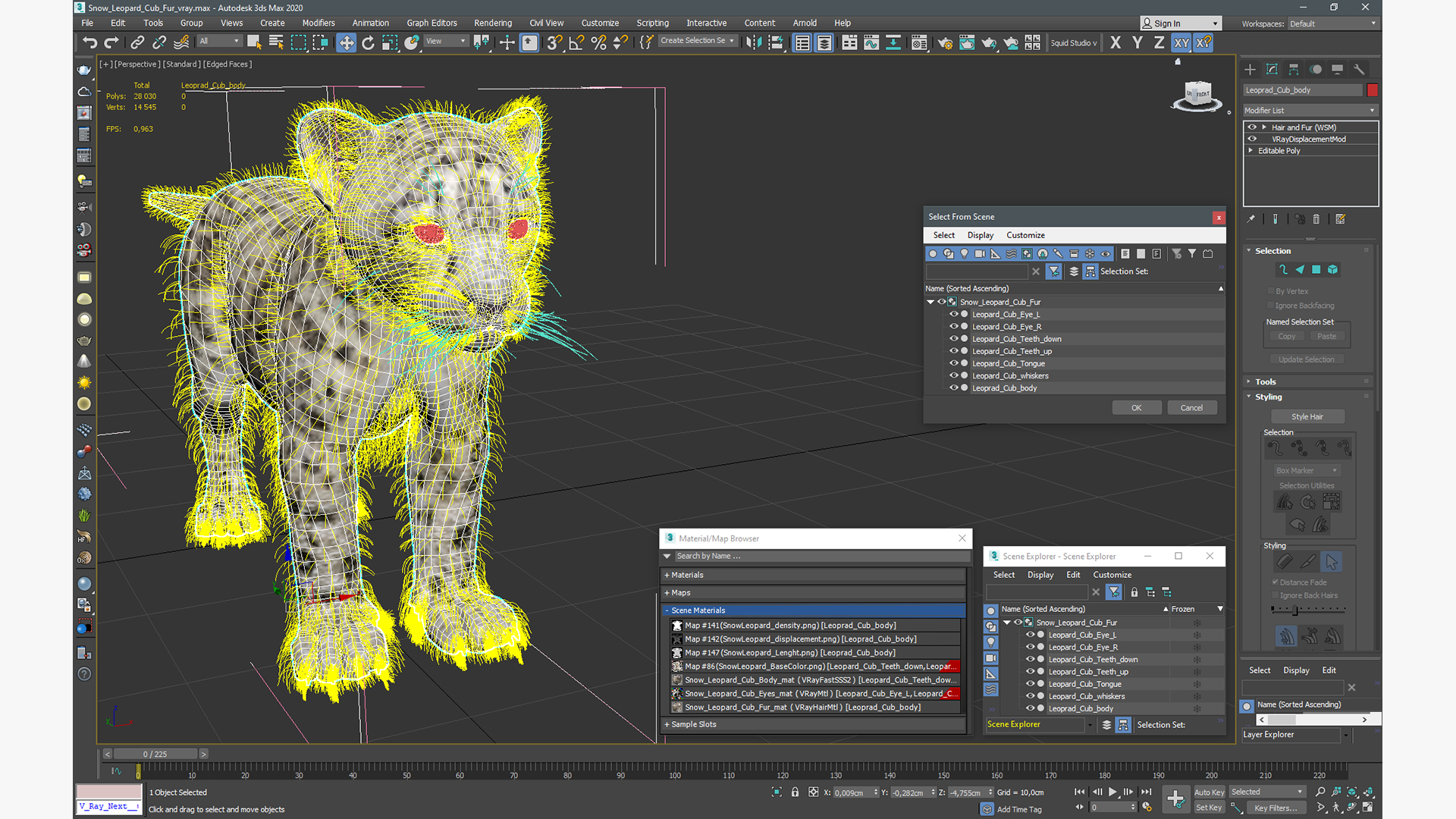Viewport: 1456px width, 819px height.
Task: Hide Leopard_Cub_whiskers in Select From Scene
Action: click(954, 375)
